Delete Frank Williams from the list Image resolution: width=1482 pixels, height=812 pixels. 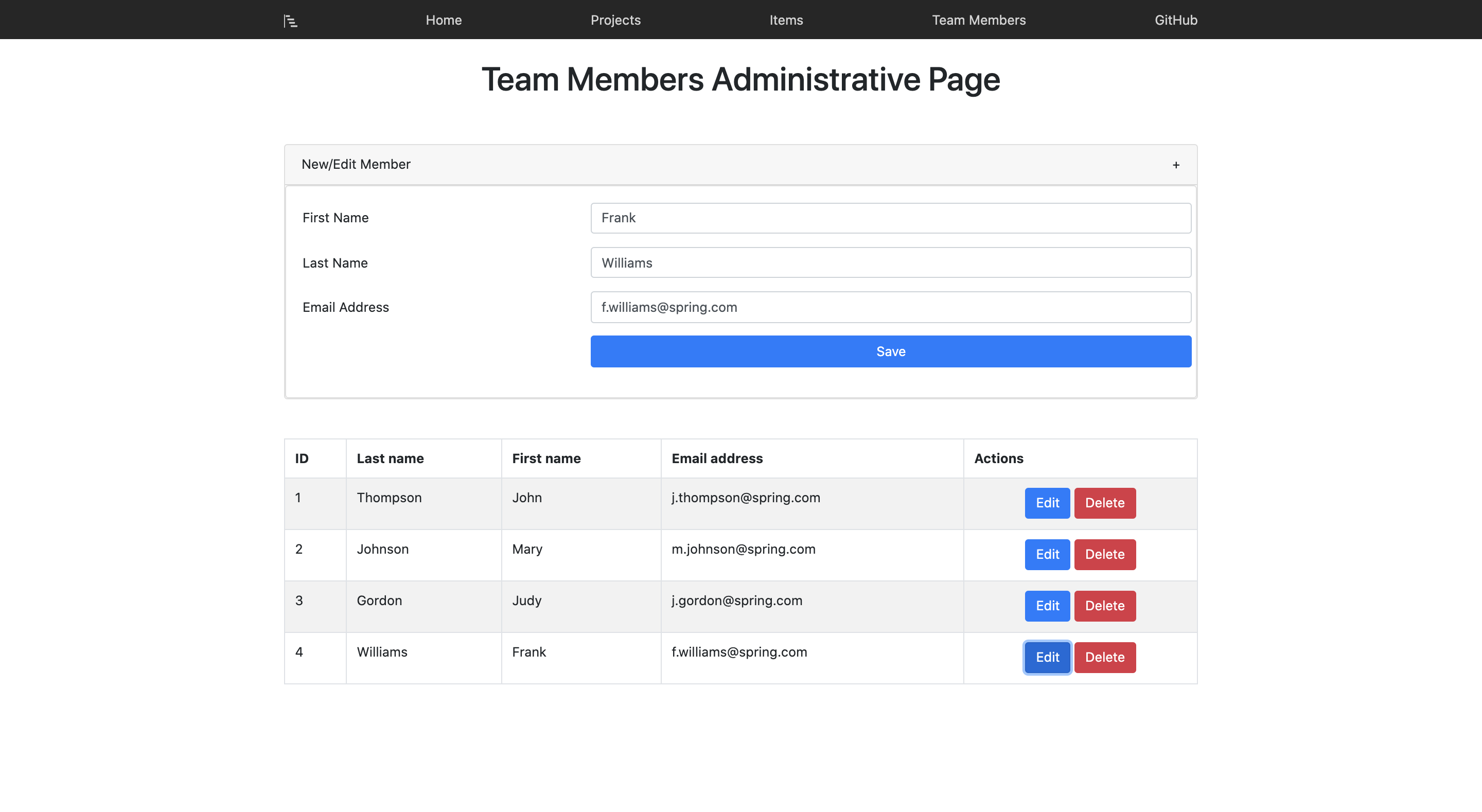point(1104,657)
